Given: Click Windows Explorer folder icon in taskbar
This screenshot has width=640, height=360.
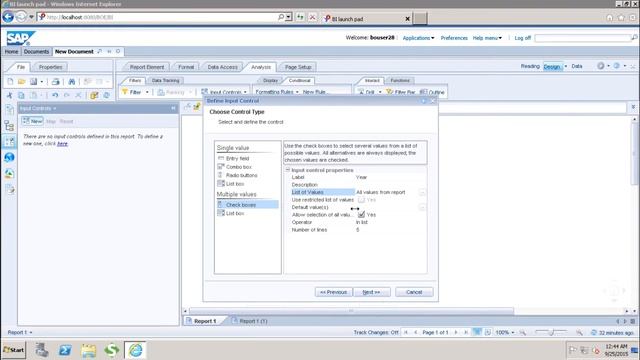Looking at the screenshot, I should point(88,350).
